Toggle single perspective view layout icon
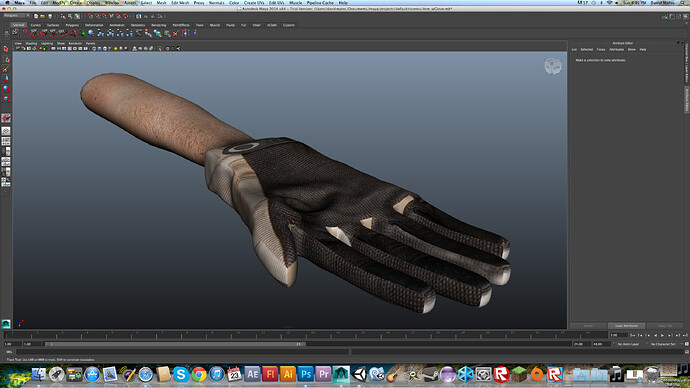Viewport: 690px width, 388px height. [x=6, y=131]
